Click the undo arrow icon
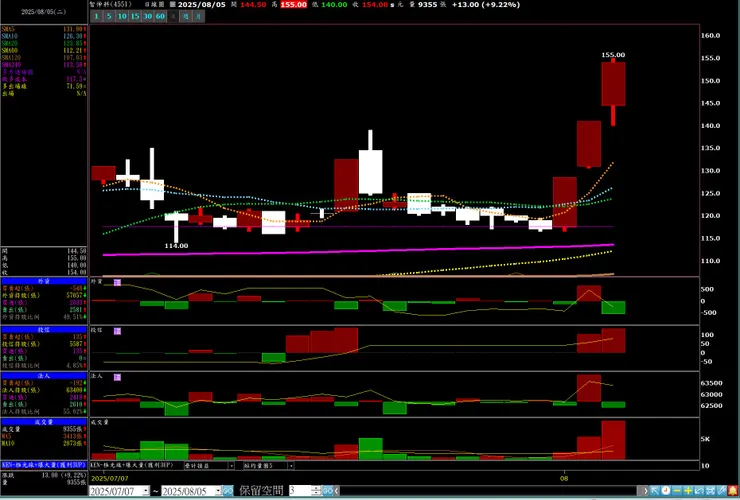The height and width of the screenshot is (500, 740). point(699,491)
